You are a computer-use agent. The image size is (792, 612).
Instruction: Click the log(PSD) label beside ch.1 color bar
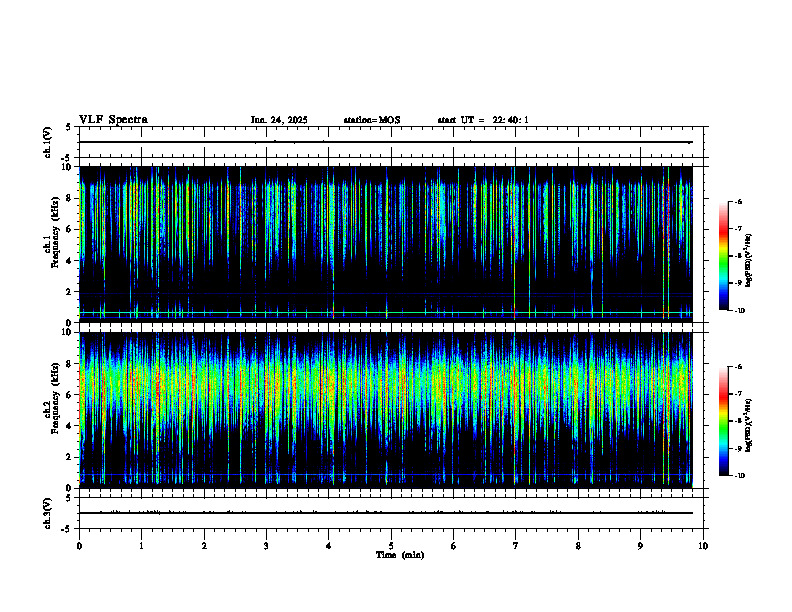point(749,260)
